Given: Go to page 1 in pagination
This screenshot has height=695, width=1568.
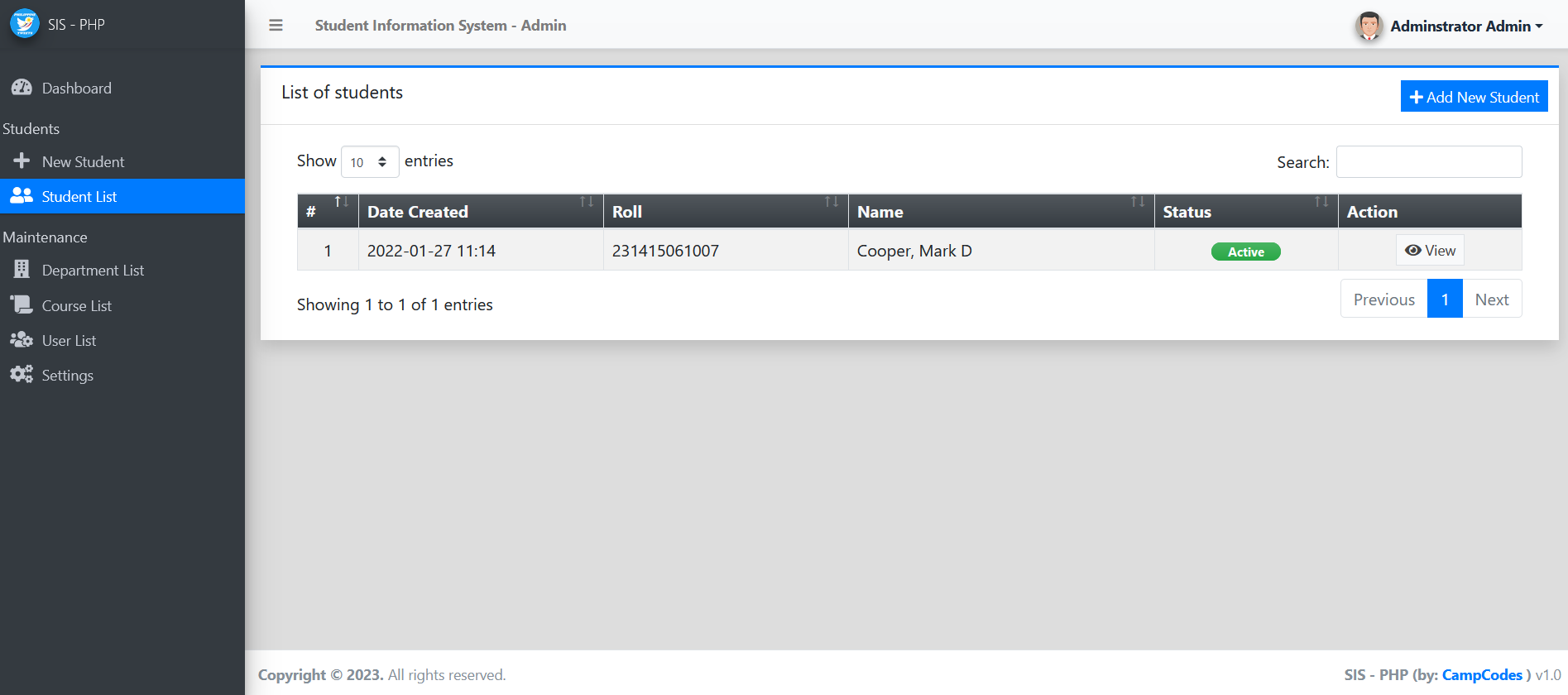Looking at the screenshot, I should (x=1445, y=300).
